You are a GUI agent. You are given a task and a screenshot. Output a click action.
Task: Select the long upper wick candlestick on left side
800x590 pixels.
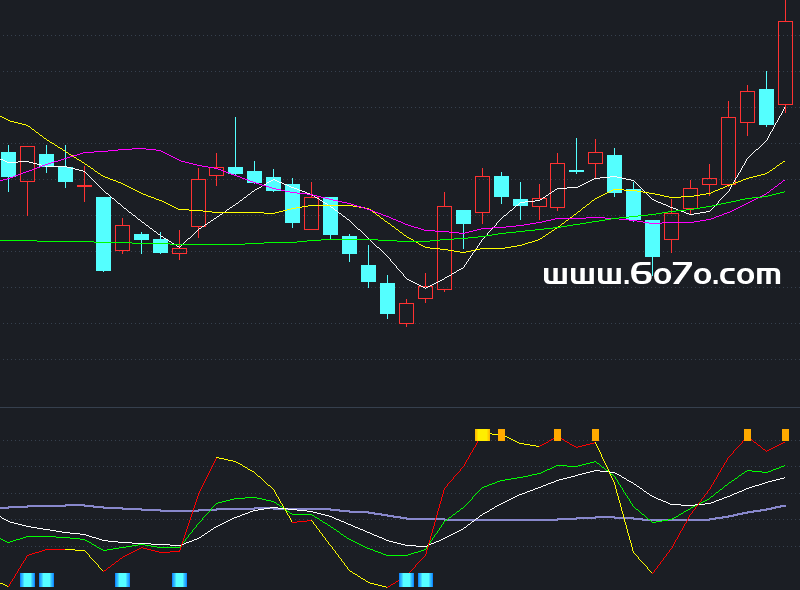236,170
